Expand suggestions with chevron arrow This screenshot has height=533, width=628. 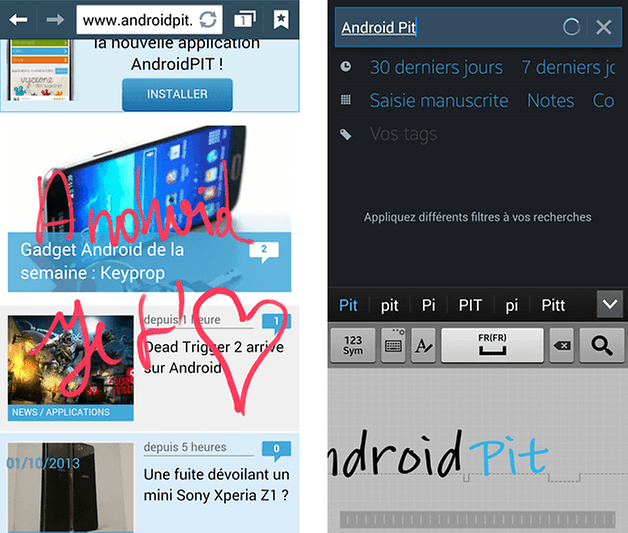pos(610,304)
